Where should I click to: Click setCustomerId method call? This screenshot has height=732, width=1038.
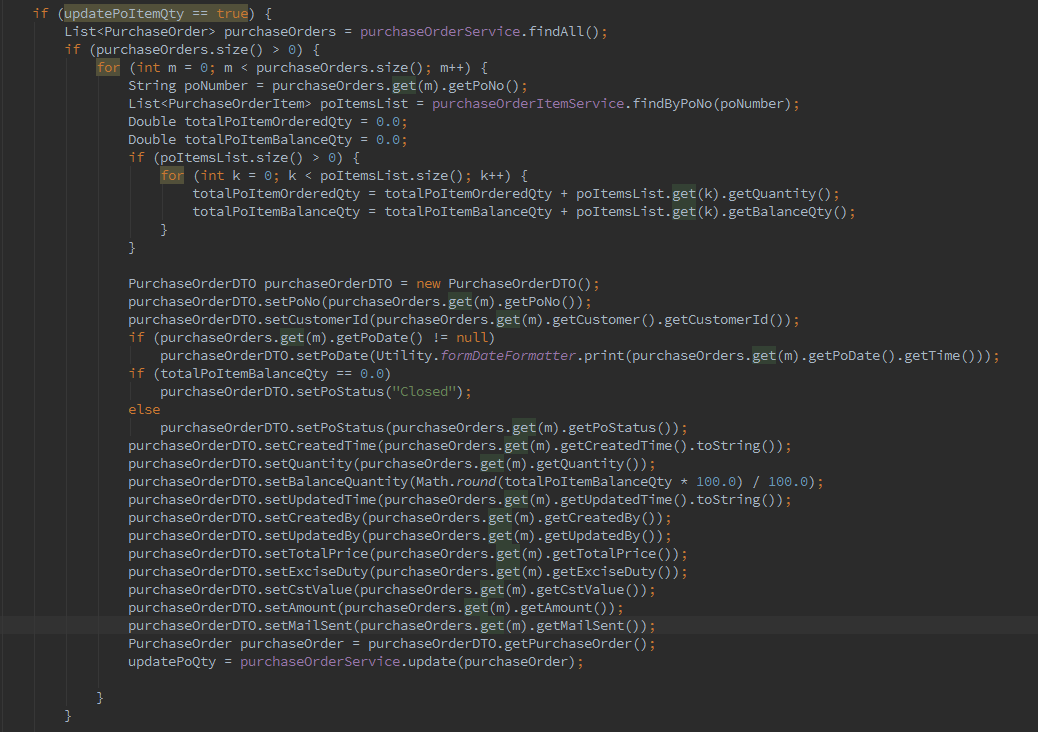click(x=316, y=320)
